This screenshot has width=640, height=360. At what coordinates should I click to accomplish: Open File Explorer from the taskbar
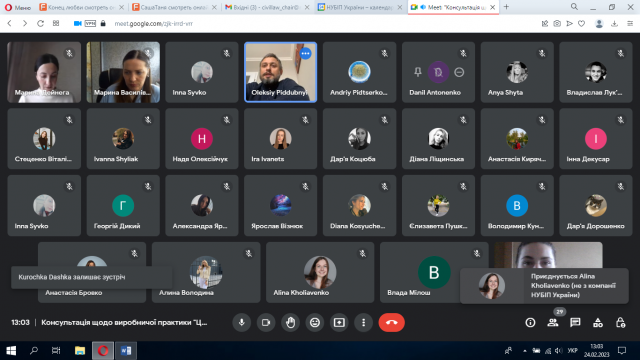[x=80, y=351]
